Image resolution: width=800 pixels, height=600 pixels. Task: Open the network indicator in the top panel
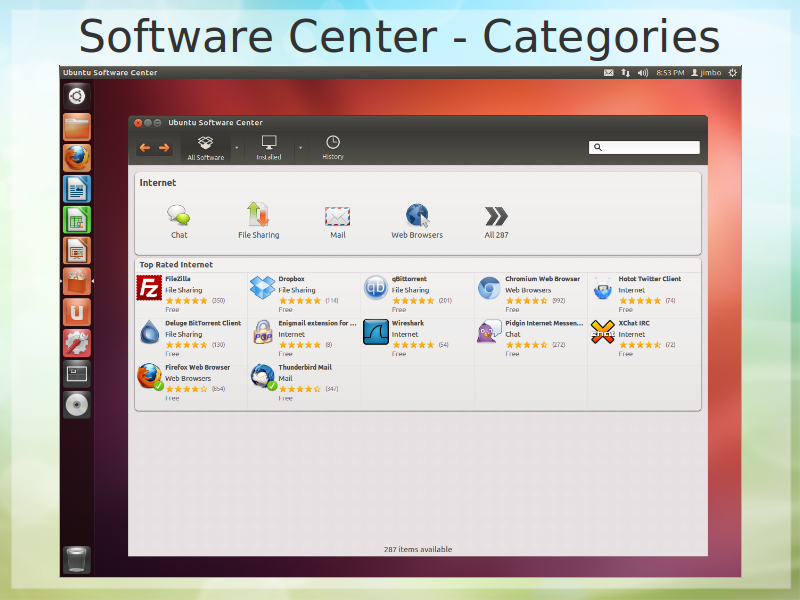(x=626, y=72)
